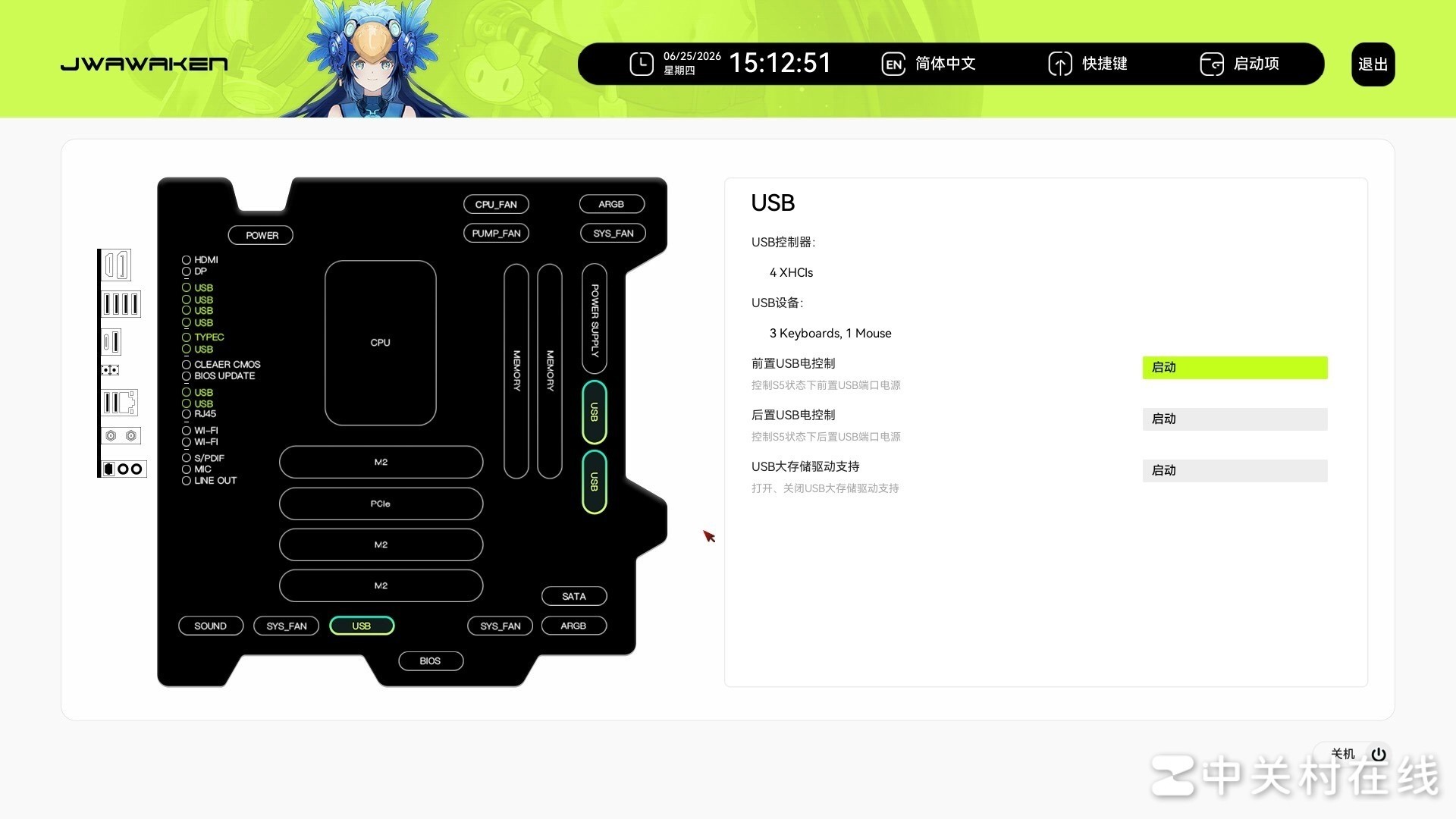Select the SYS_FAN header next to PUMP_FAN

[x=613, y=233]
